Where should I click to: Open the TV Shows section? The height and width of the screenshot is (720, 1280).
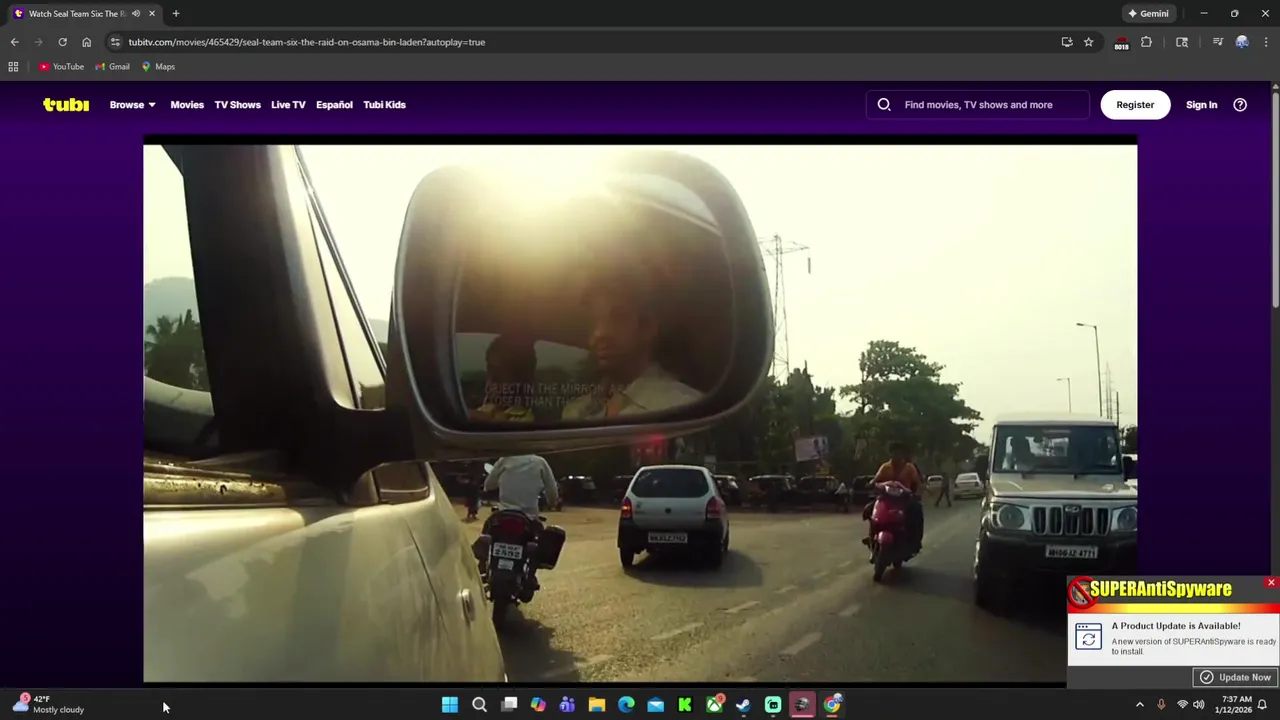[x=237, y=105]
